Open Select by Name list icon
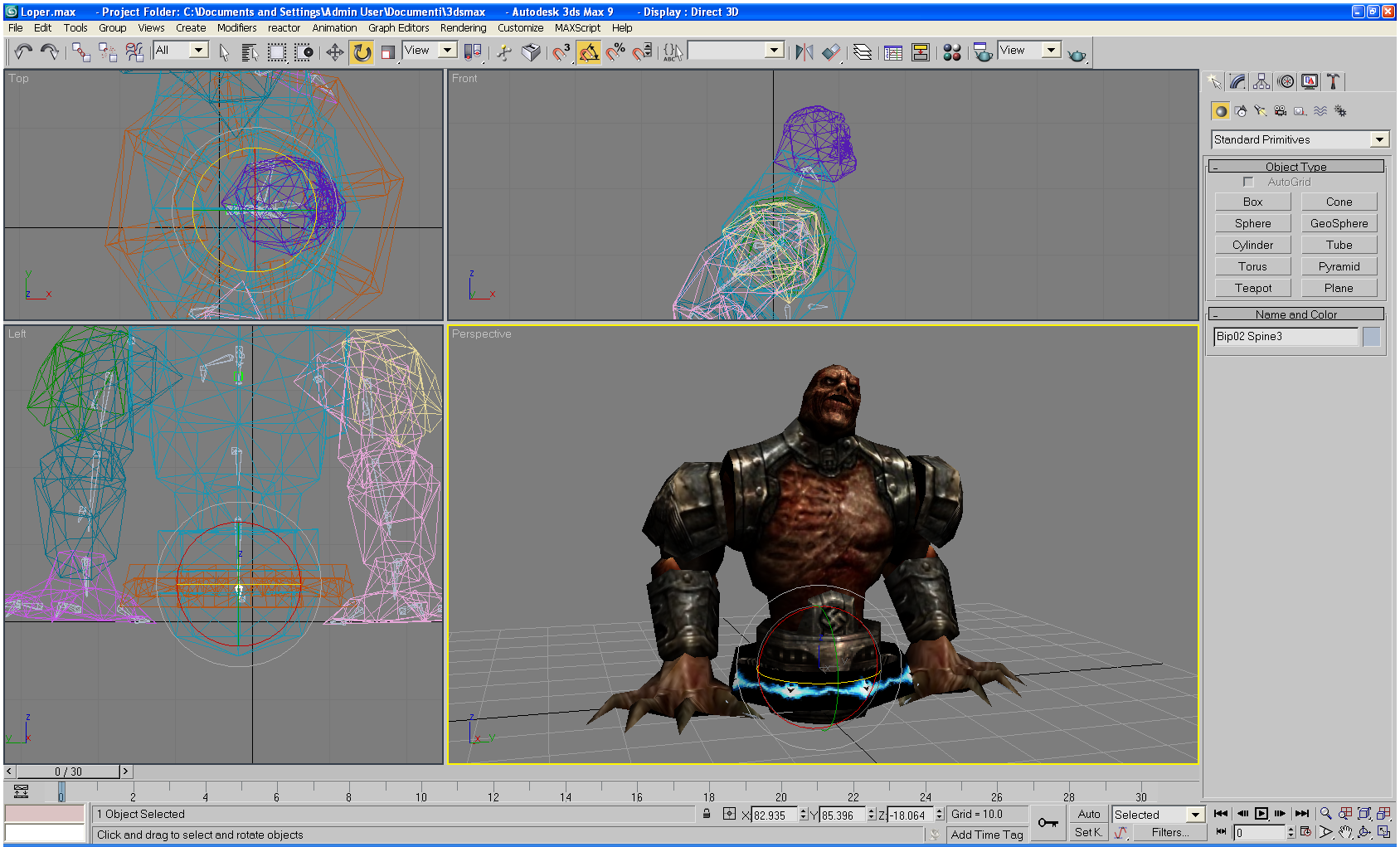Screen dimensions: 1400x847 click(x=250, y=52)
